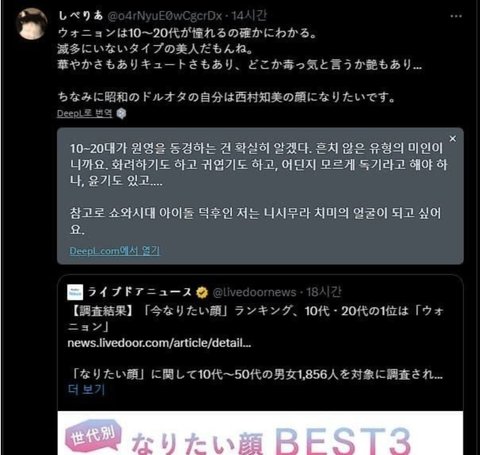Open the なりたい顔 BEST3 image

pos(260,433)
